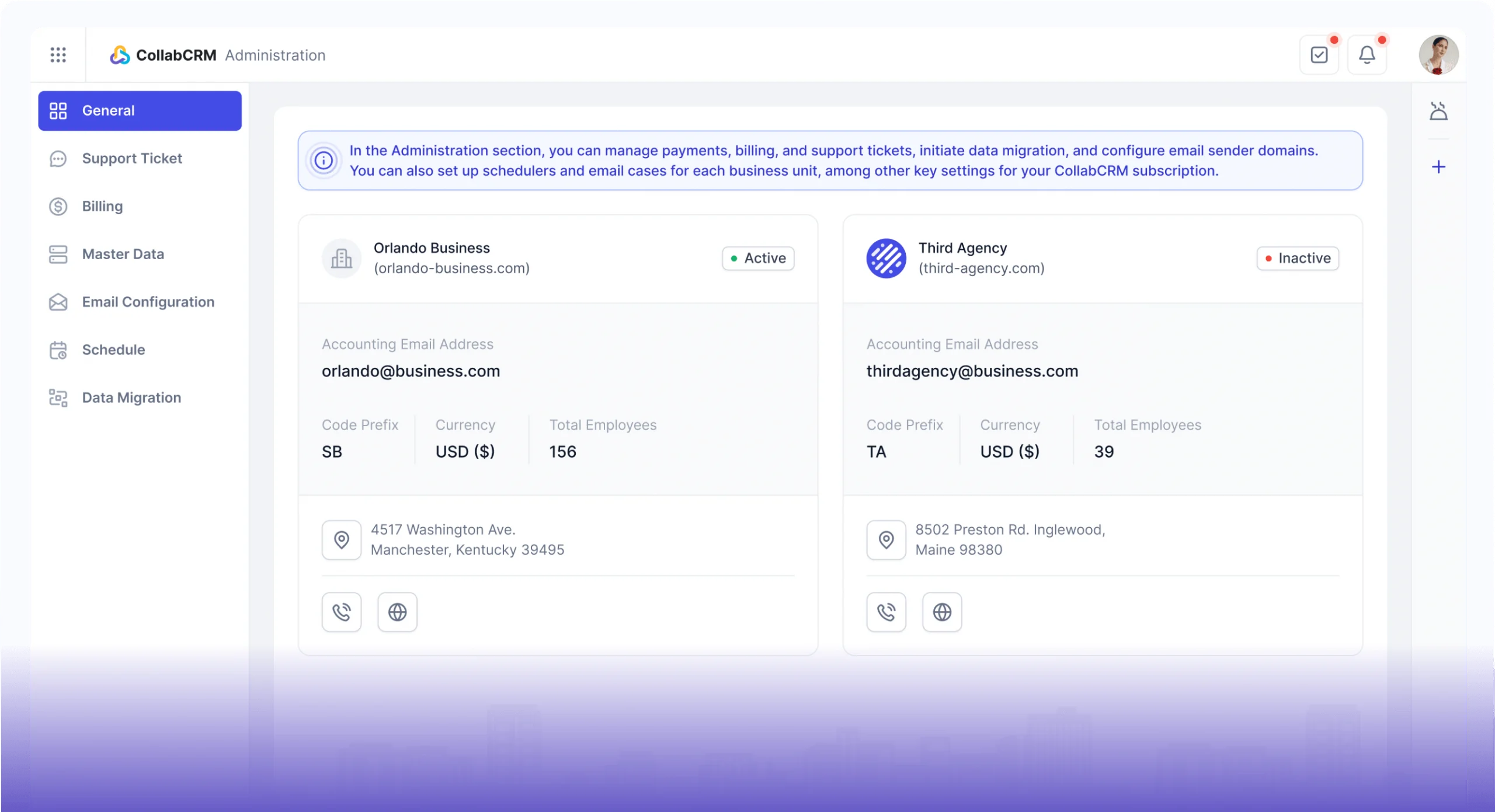Click the globe website icon on Orlando Business card
This screenshot has width=1495, height=812.
pyautogui.click(x=397, y=612)
